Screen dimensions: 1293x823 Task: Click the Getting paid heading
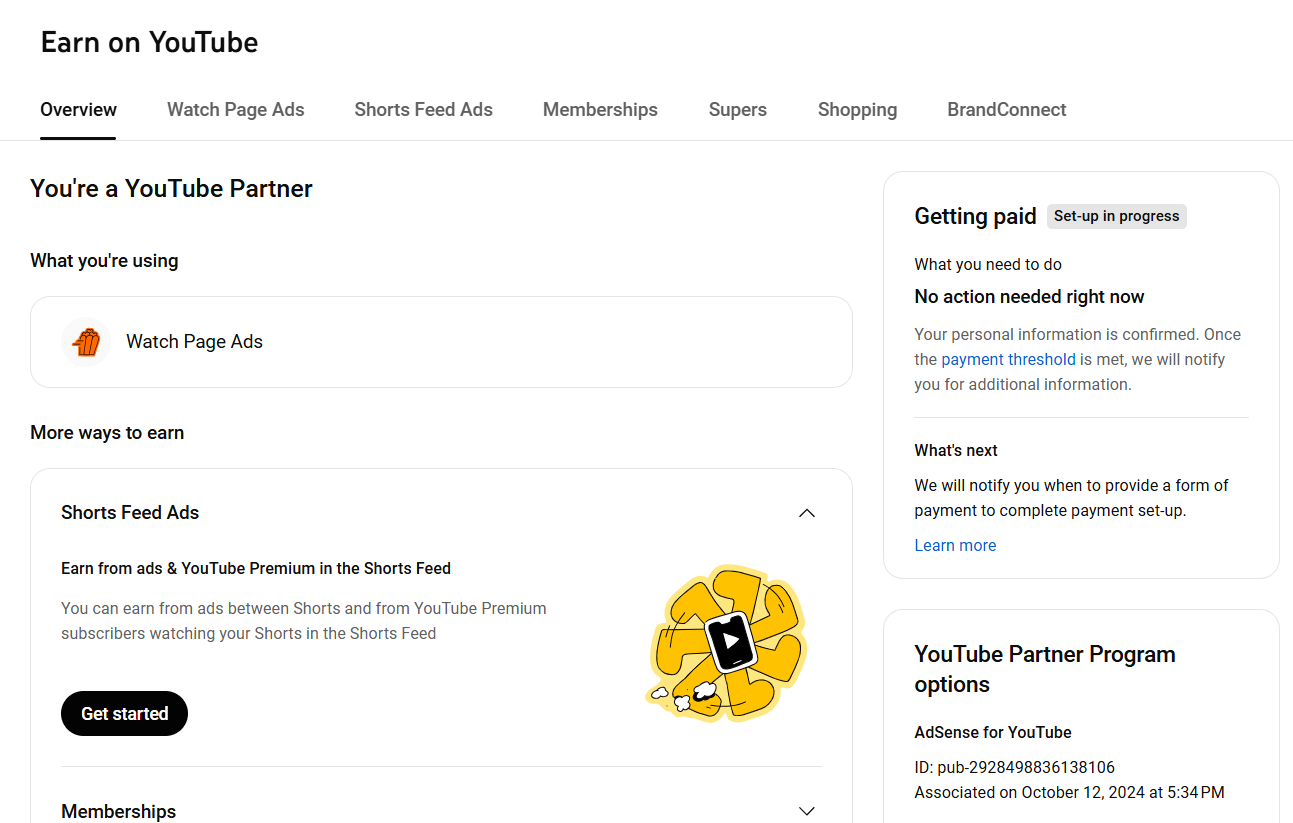(975, 216)
